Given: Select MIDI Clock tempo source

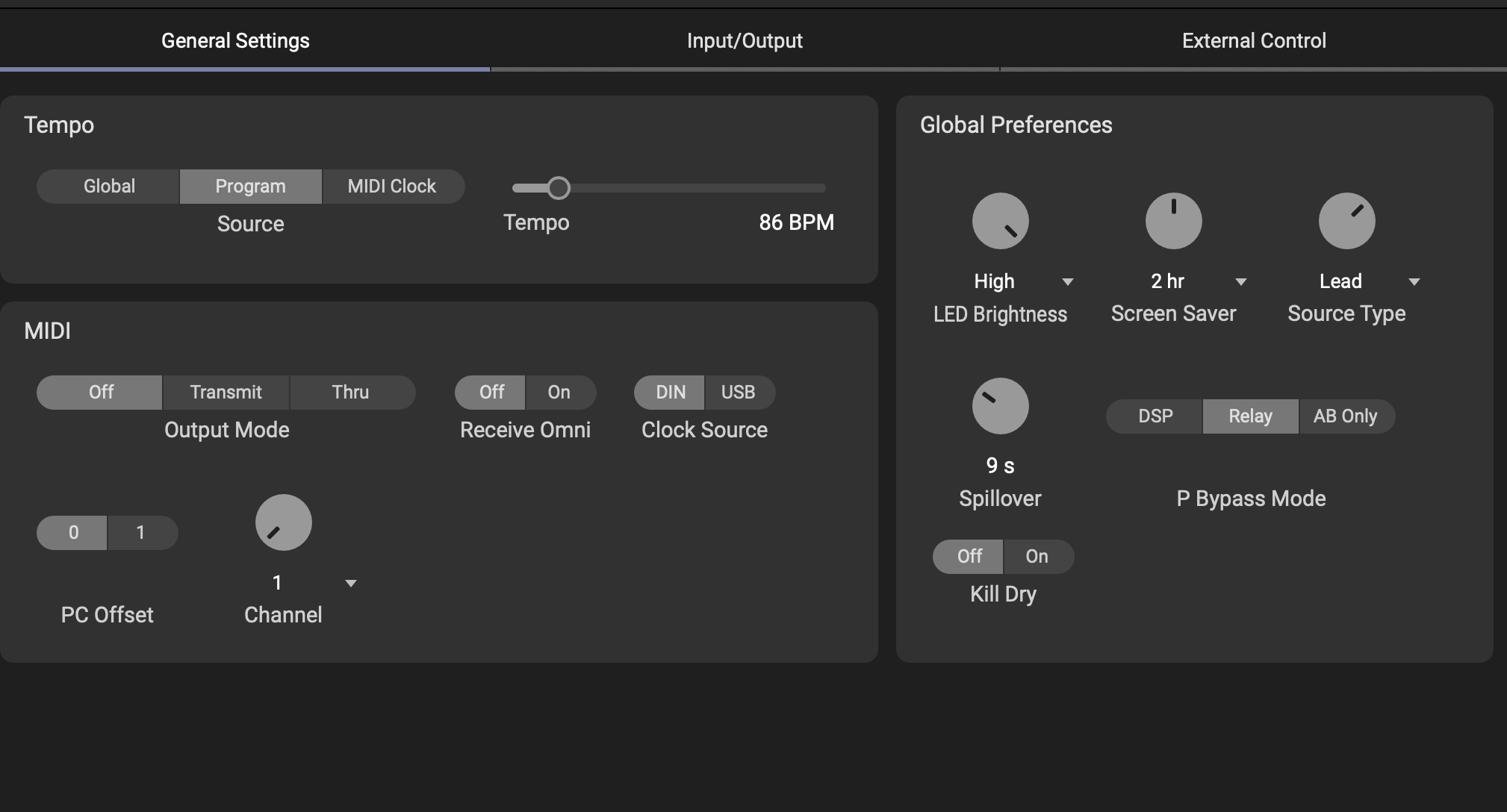Looking at the screenshot, I should click(x=392, y=187).
